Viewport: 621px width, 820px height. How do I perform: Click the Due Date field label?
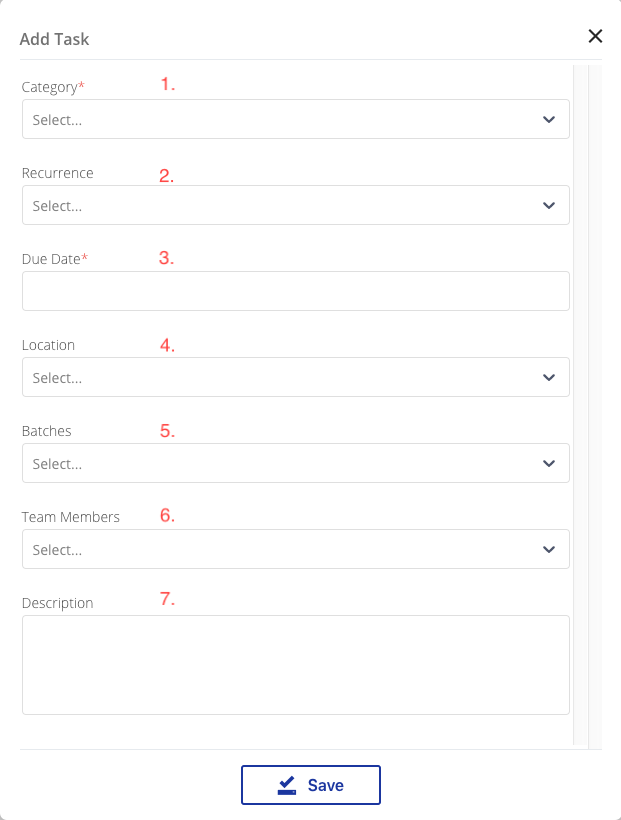click(55, 259)
